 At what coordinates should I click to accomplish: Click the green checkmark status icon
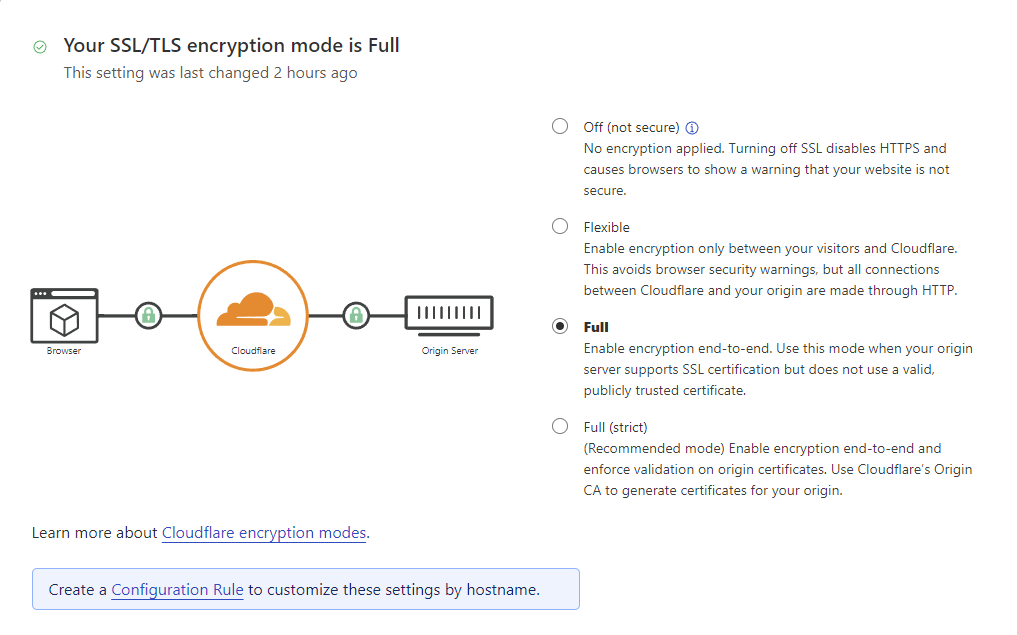(40, 47)
